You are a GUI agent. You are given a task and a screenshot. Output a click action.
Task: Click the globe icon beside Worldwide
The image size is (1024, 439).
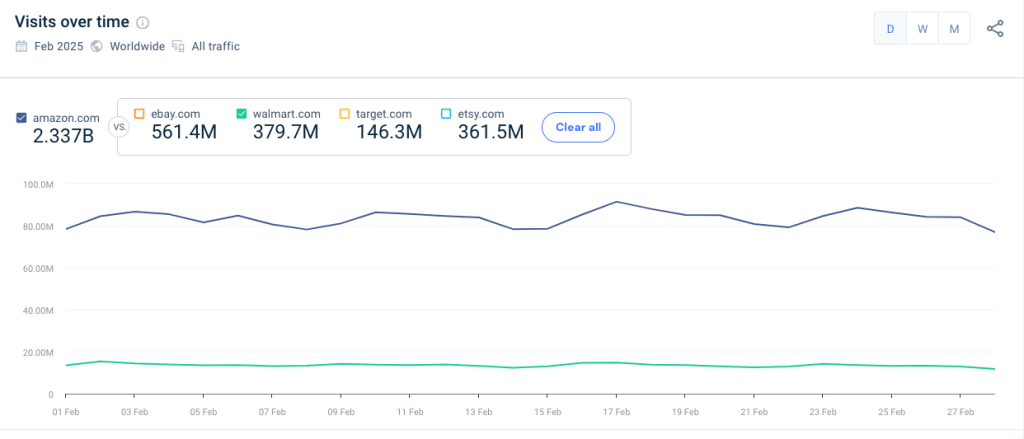[97, 46]
